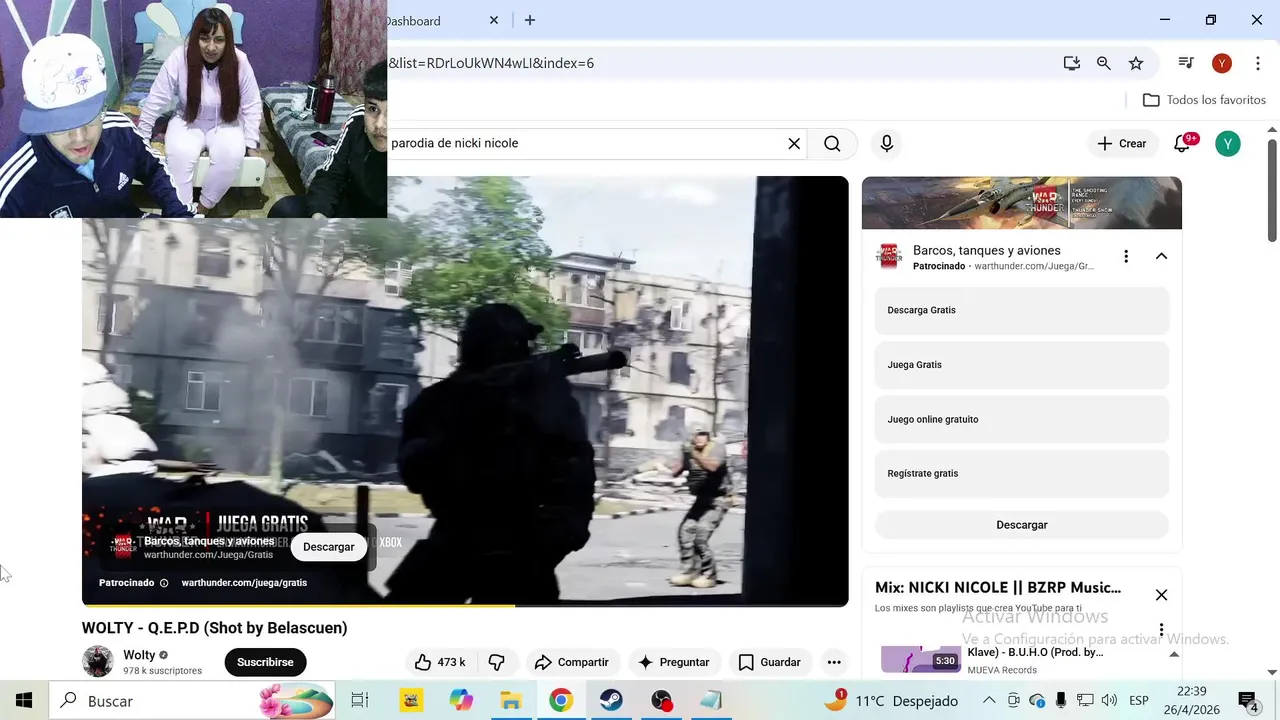Clear the YouTube search box text
1280x720 pixels.
[794, 143]
